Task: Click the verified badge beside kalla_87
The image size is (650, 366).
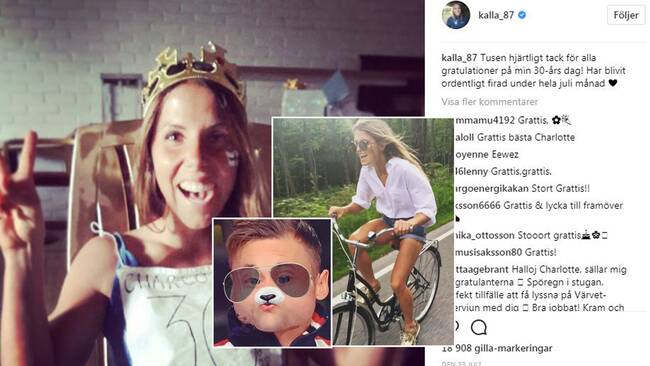Action: [x=522, y=15]
